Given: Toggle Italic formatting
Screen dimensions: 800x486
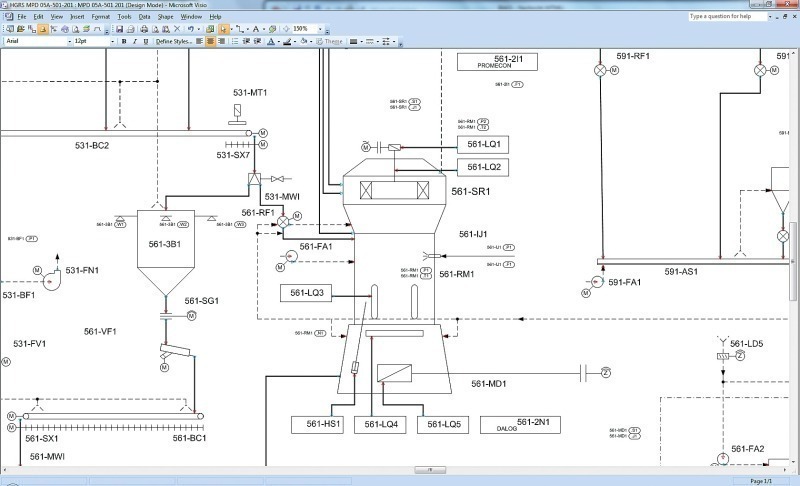Looking at the screenshot, I should point(135,42).
